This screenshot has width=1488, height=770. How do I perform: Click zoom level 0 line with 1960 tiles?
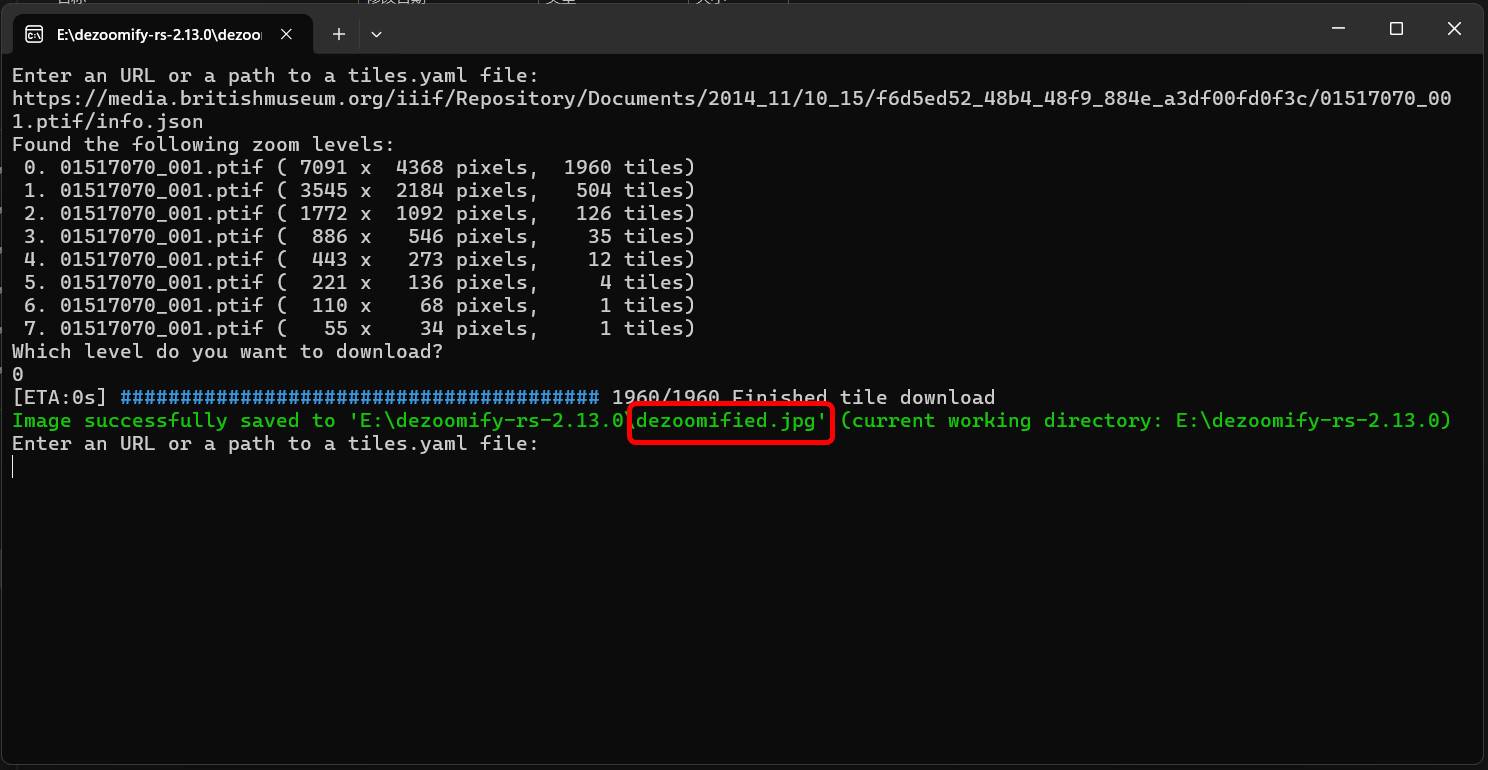pos(358,168)
